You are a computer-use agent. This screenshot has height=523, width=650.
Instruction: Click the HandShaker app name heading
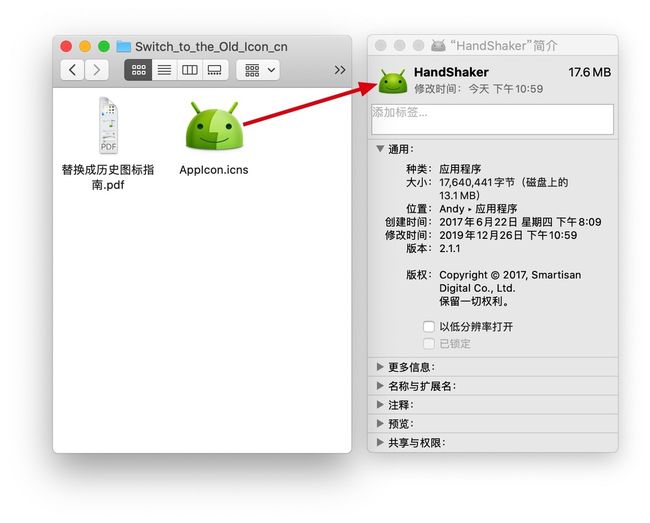[451, 72]
